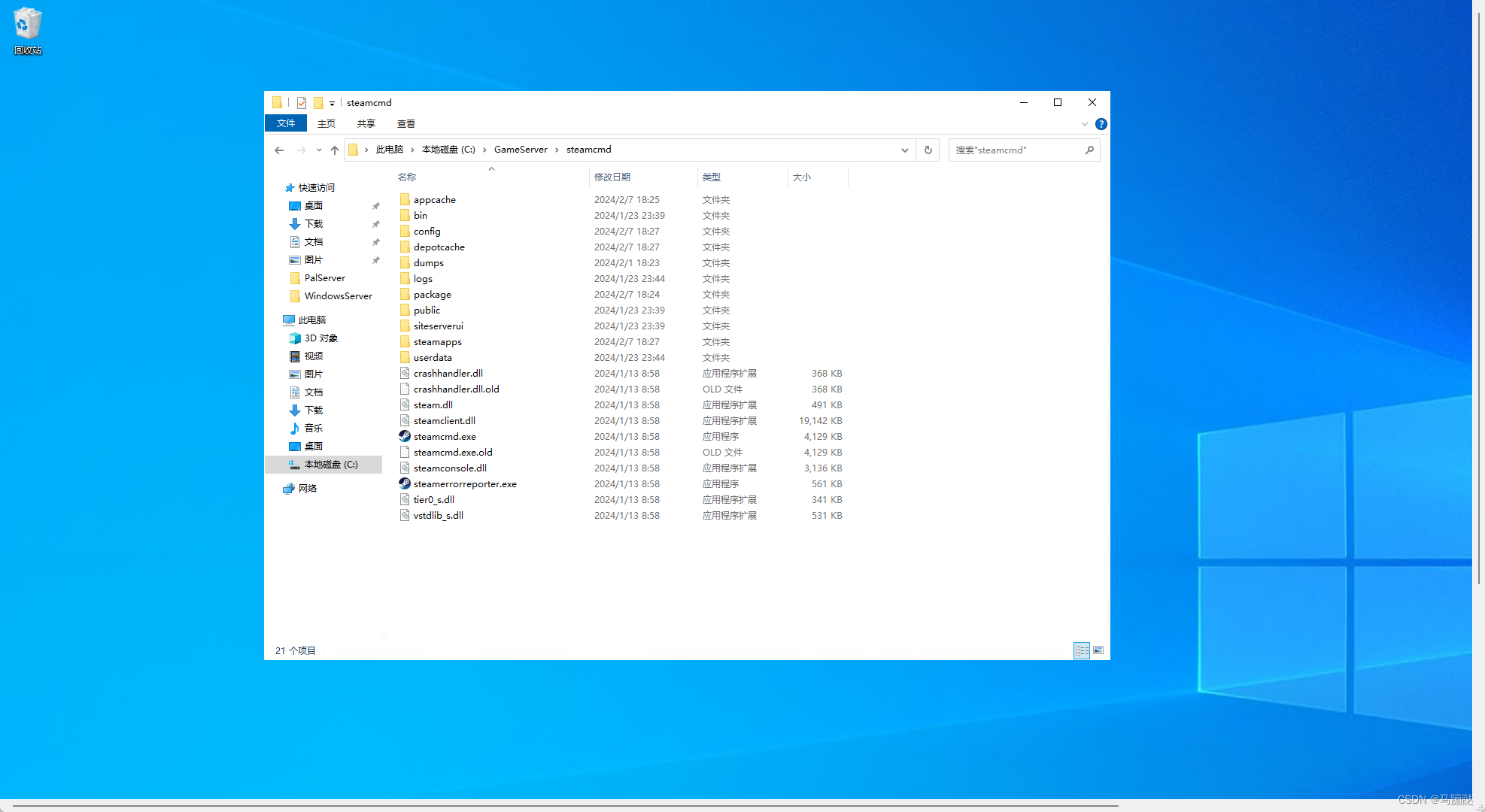This screenshot has height=812, width=1485.
Task: Click the search magnifier icon
Action: coord(1089,150)
